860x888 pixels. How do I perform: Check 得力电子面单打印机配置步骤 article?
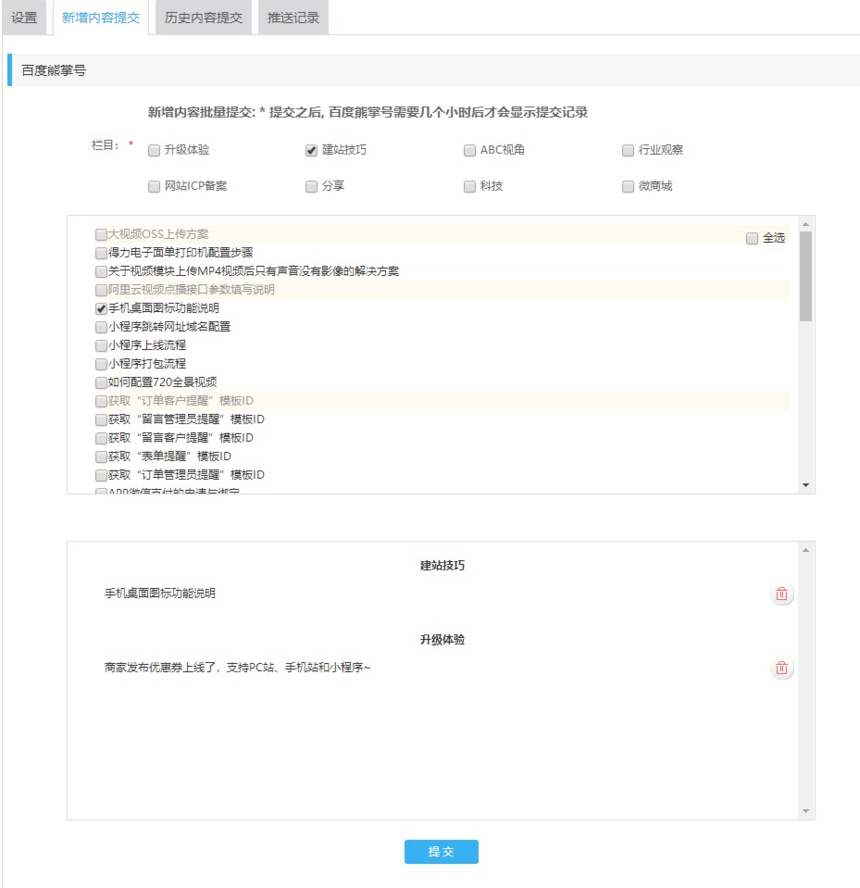(x=101, y=253)
